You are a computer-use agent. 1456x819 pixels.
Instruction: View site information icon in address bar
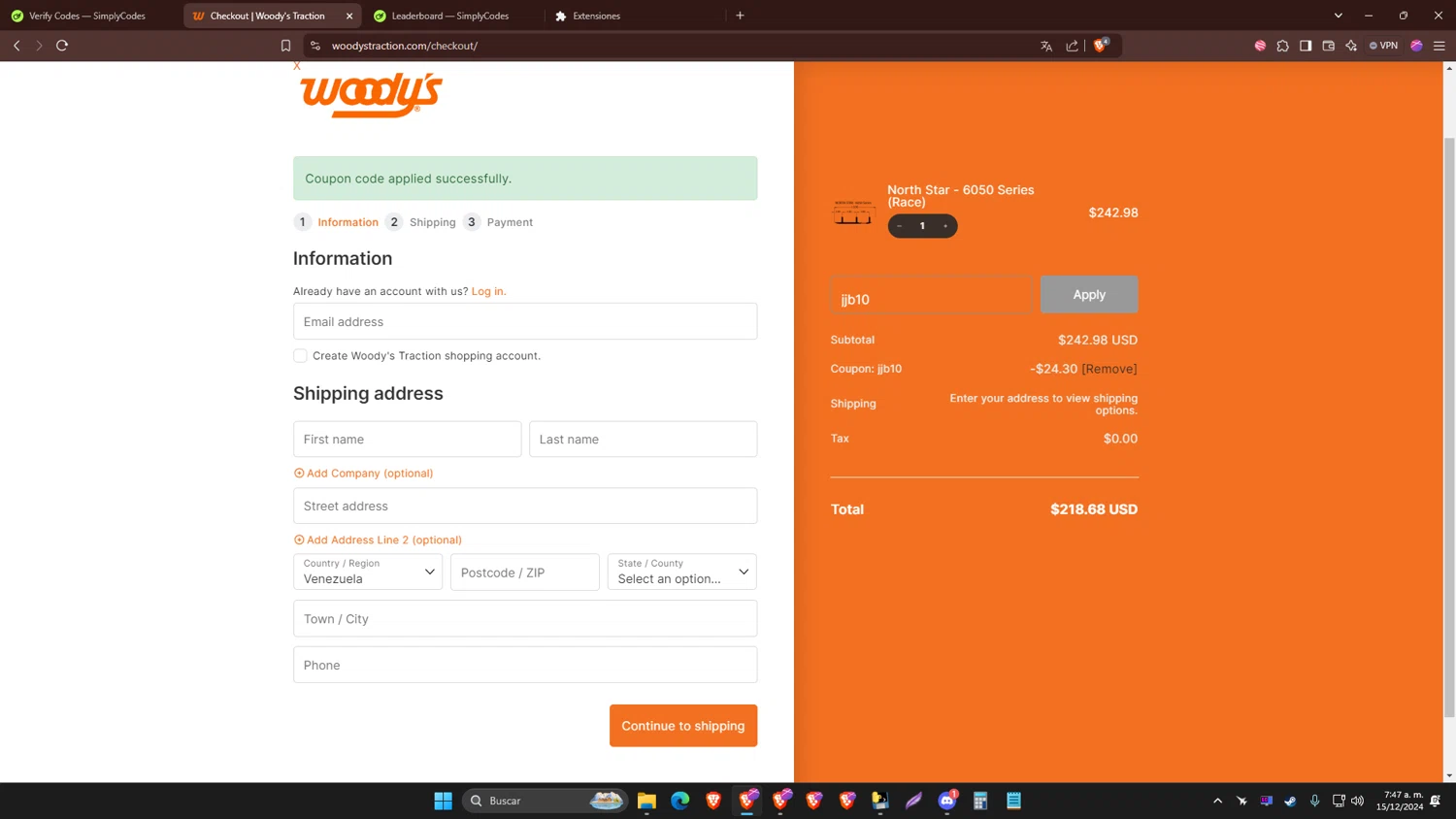[315, 46]
